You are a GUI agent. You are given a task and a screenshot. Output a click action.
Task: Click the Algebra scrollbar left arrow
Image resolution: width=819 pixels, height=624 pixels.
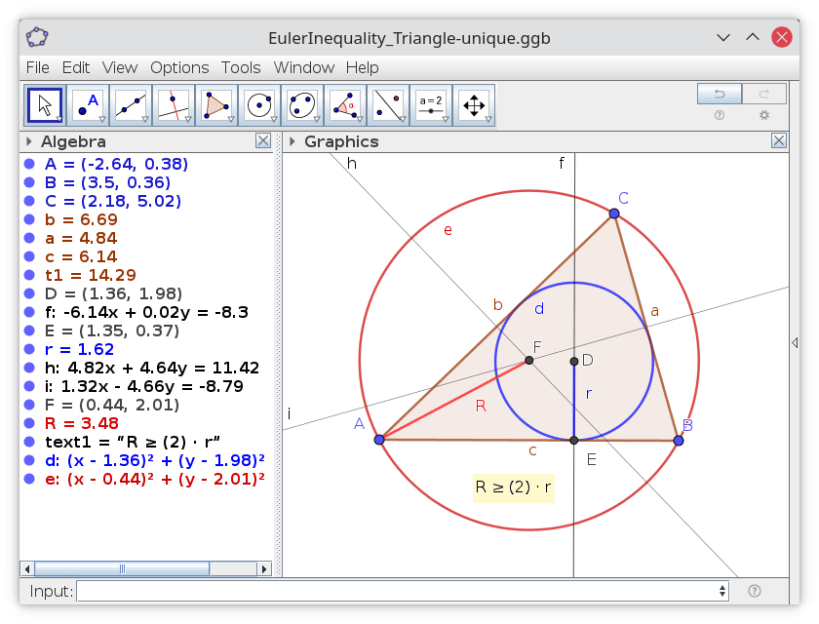(27, 568)
